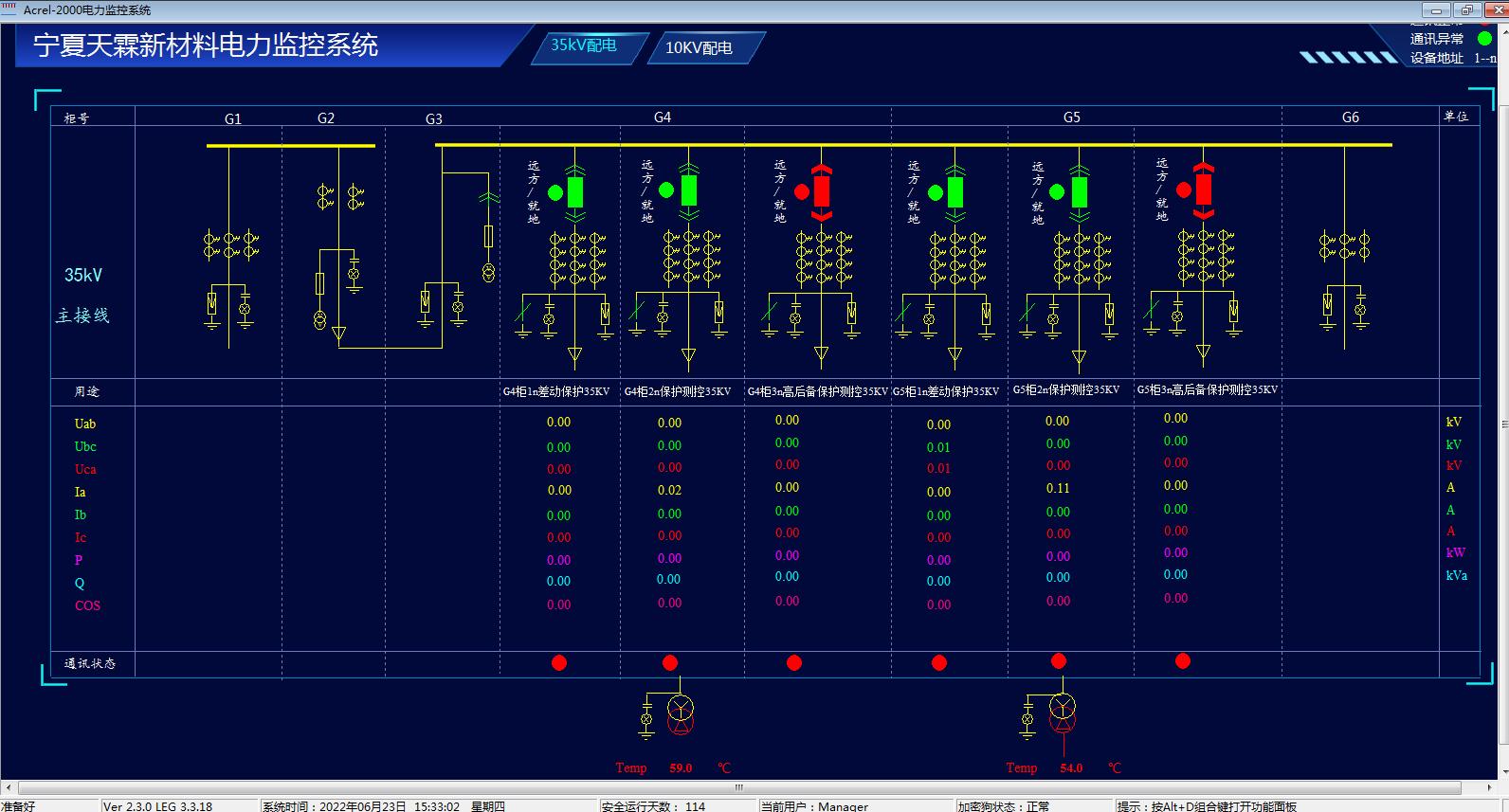
Task: Click the G5柜3n red circuit breaker
Action: pos(1203,189)
